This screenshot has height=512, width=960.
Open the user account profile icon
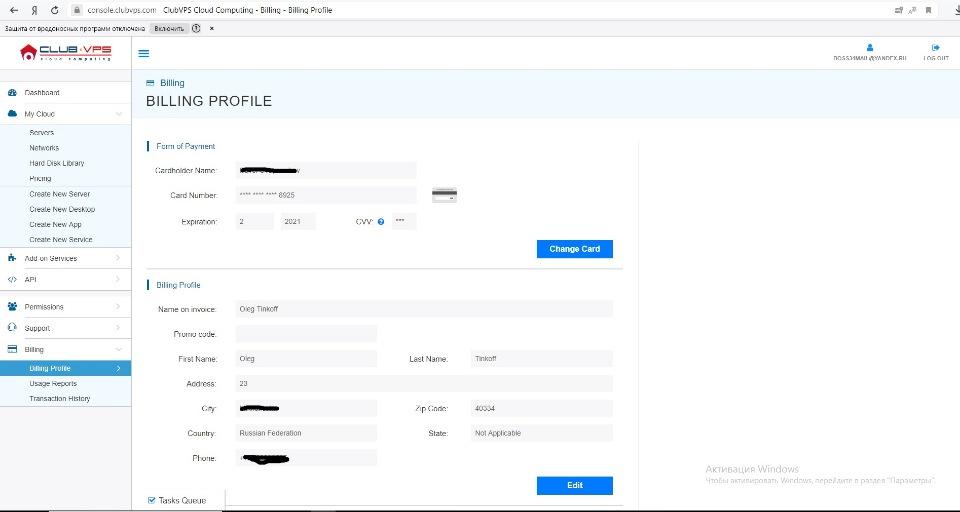pos(869,47)
